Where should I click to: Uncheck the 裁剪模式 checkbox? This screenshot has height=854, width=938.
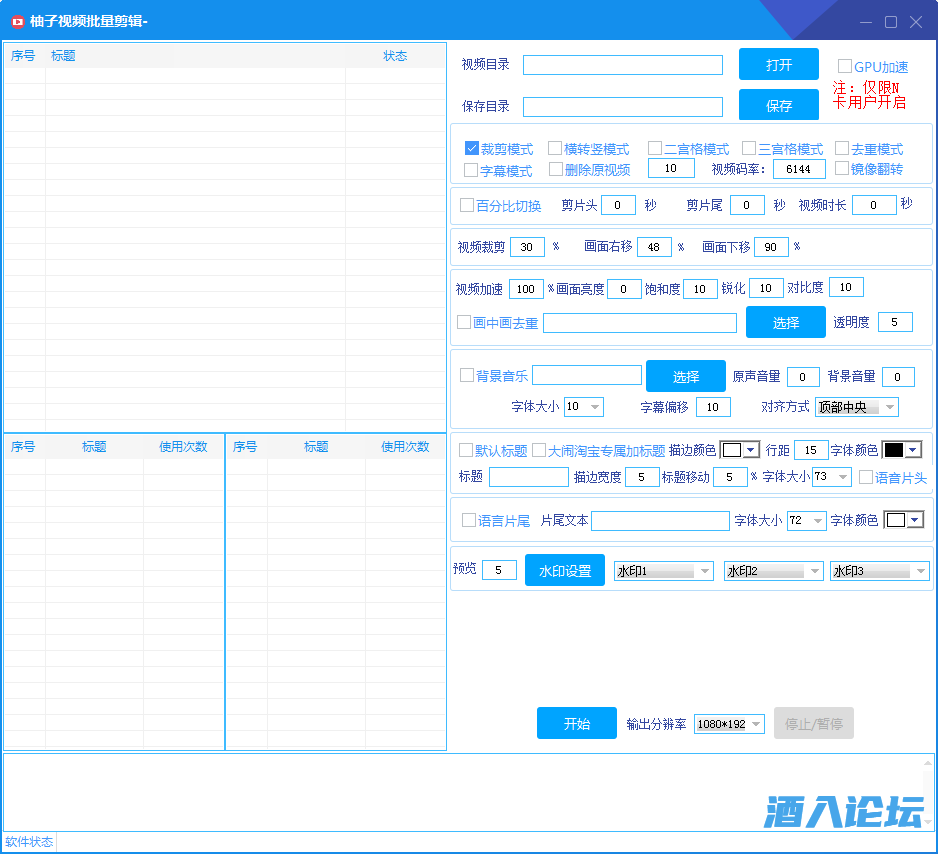[472, 148]
